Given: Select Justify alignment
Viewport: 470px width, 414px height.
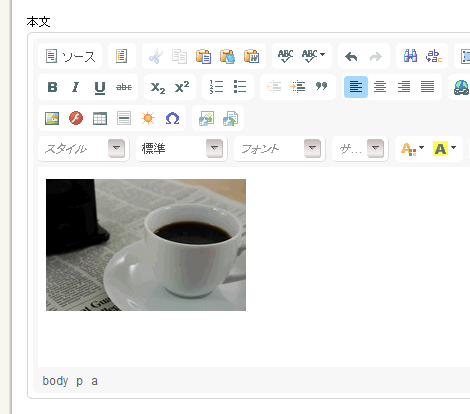Looking at the screenshot, I should (427, 87).
